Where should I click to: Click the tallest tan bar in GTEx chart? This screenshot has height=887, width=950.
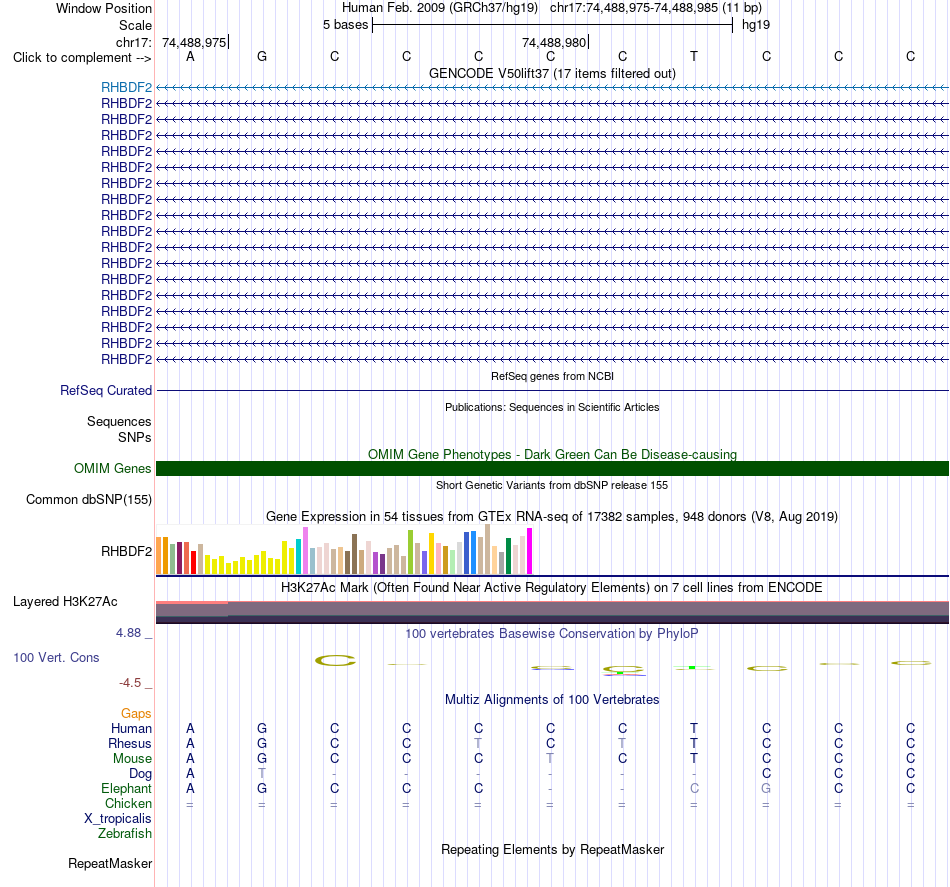coord(487,549)
